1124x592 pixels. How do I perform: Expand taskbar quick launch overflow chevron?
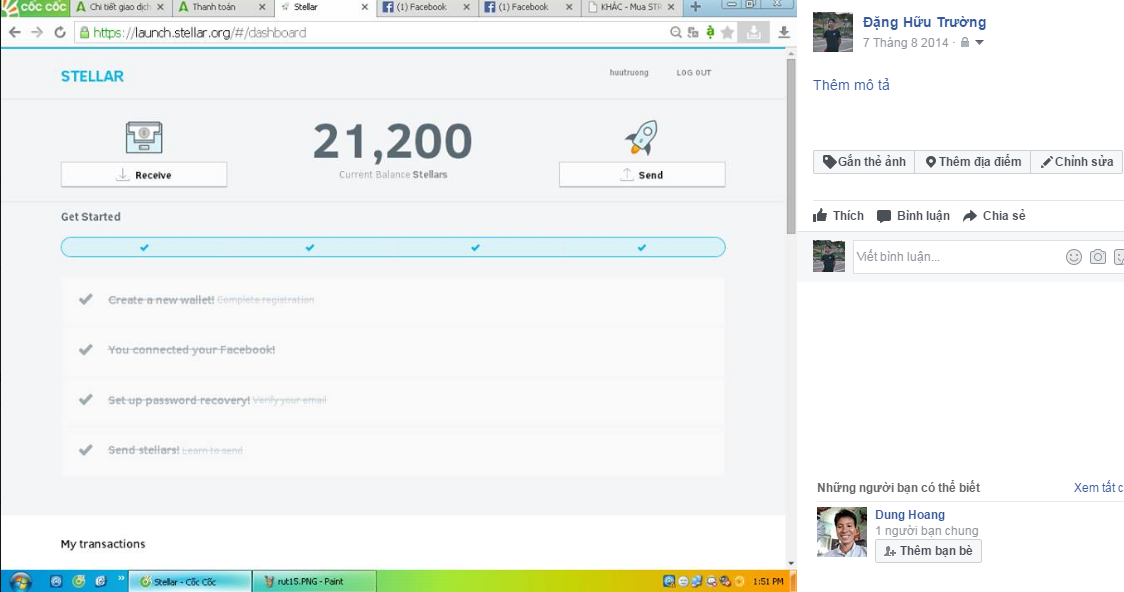coord(121,578)
